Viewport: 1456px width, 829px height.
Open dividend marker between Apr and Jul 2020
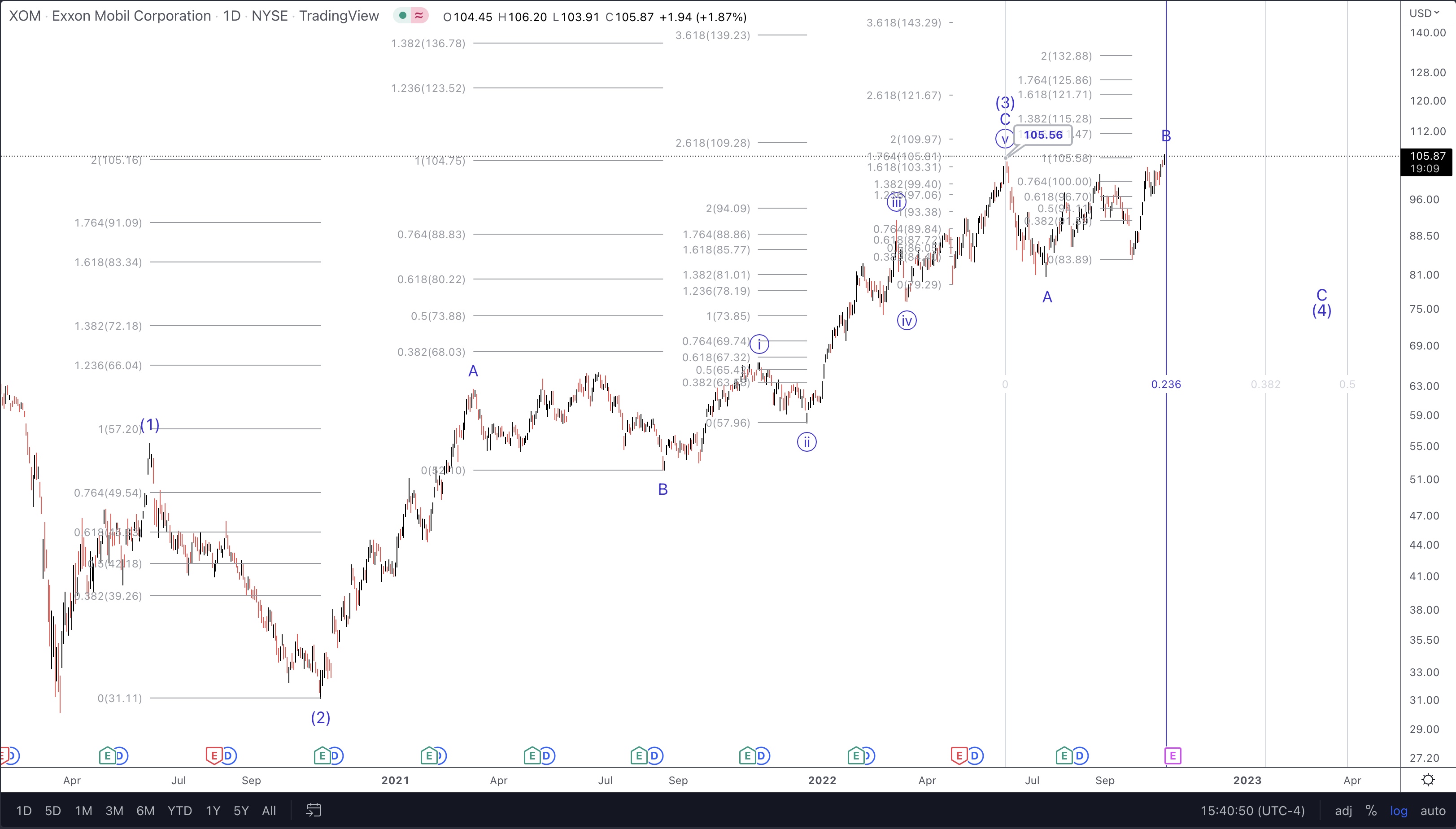tap(120, 755)
